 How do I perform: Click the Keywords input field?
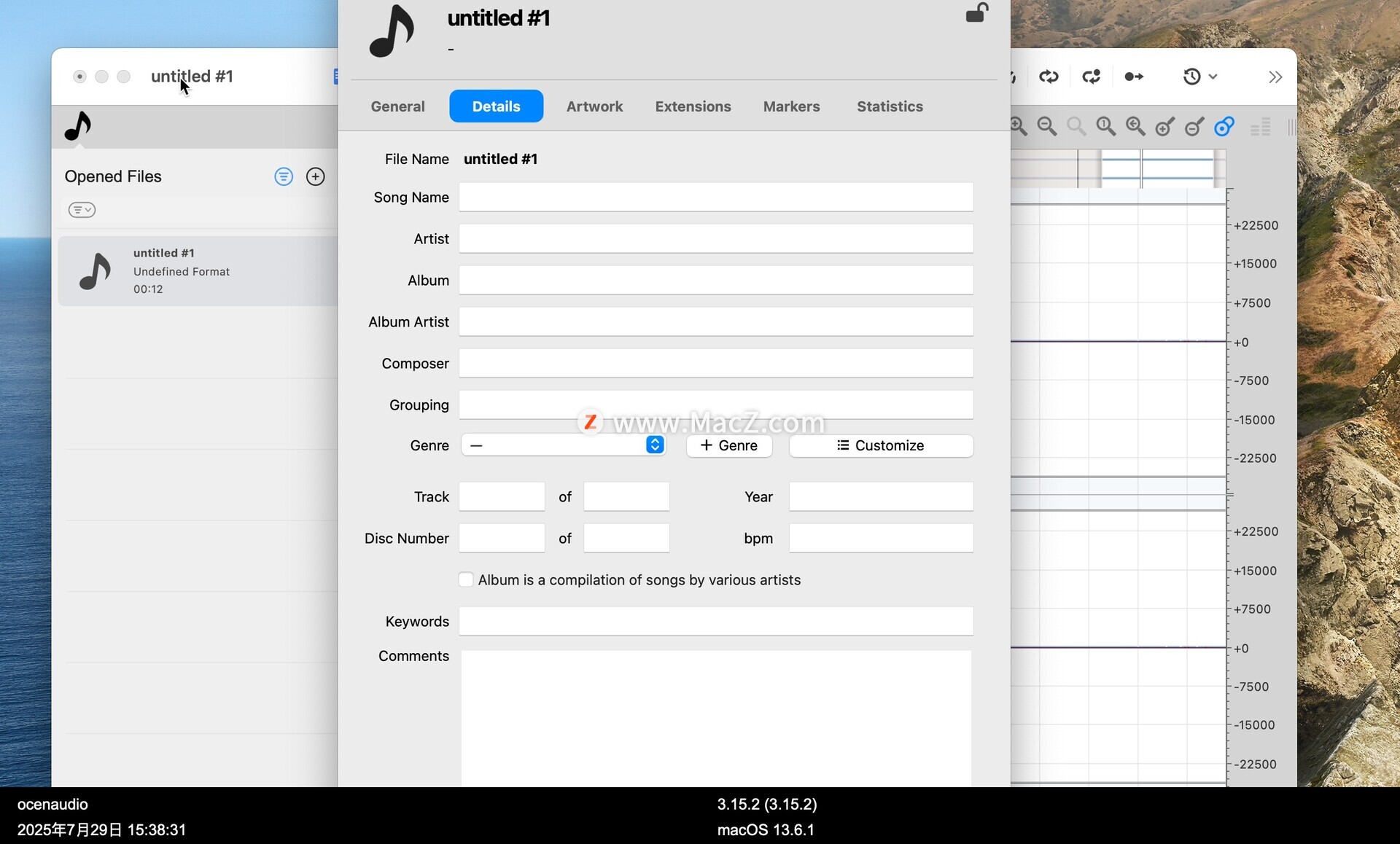(716, 622)
